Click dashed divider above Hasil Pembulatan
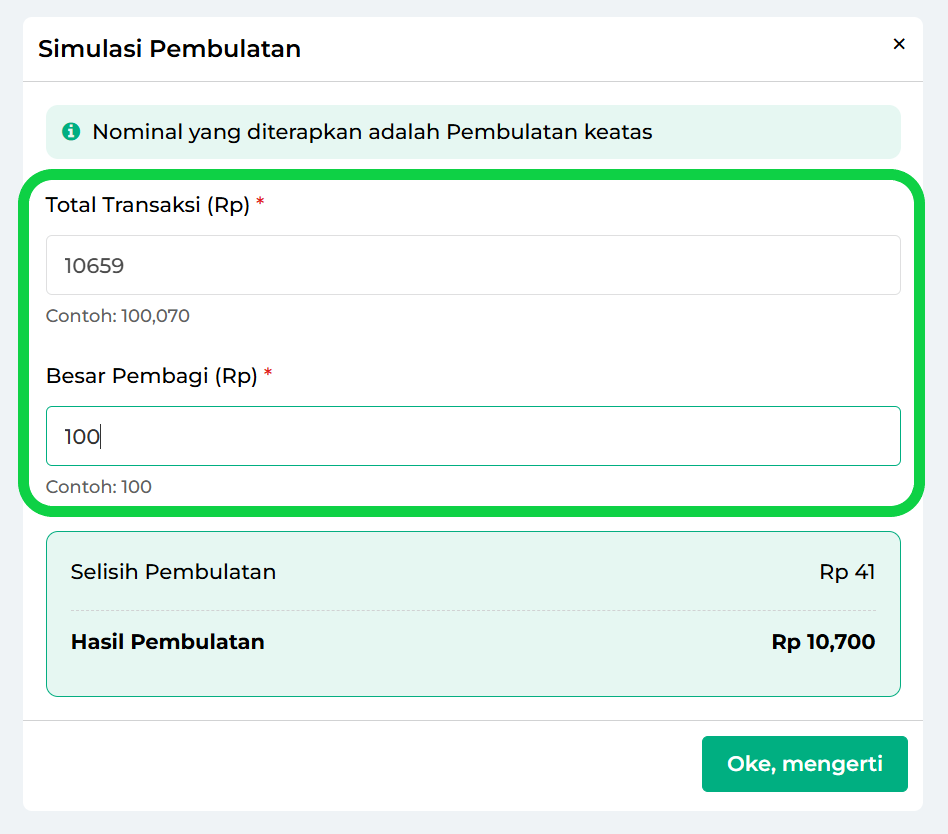The image size is (948, 834). (x=473, y=610)
